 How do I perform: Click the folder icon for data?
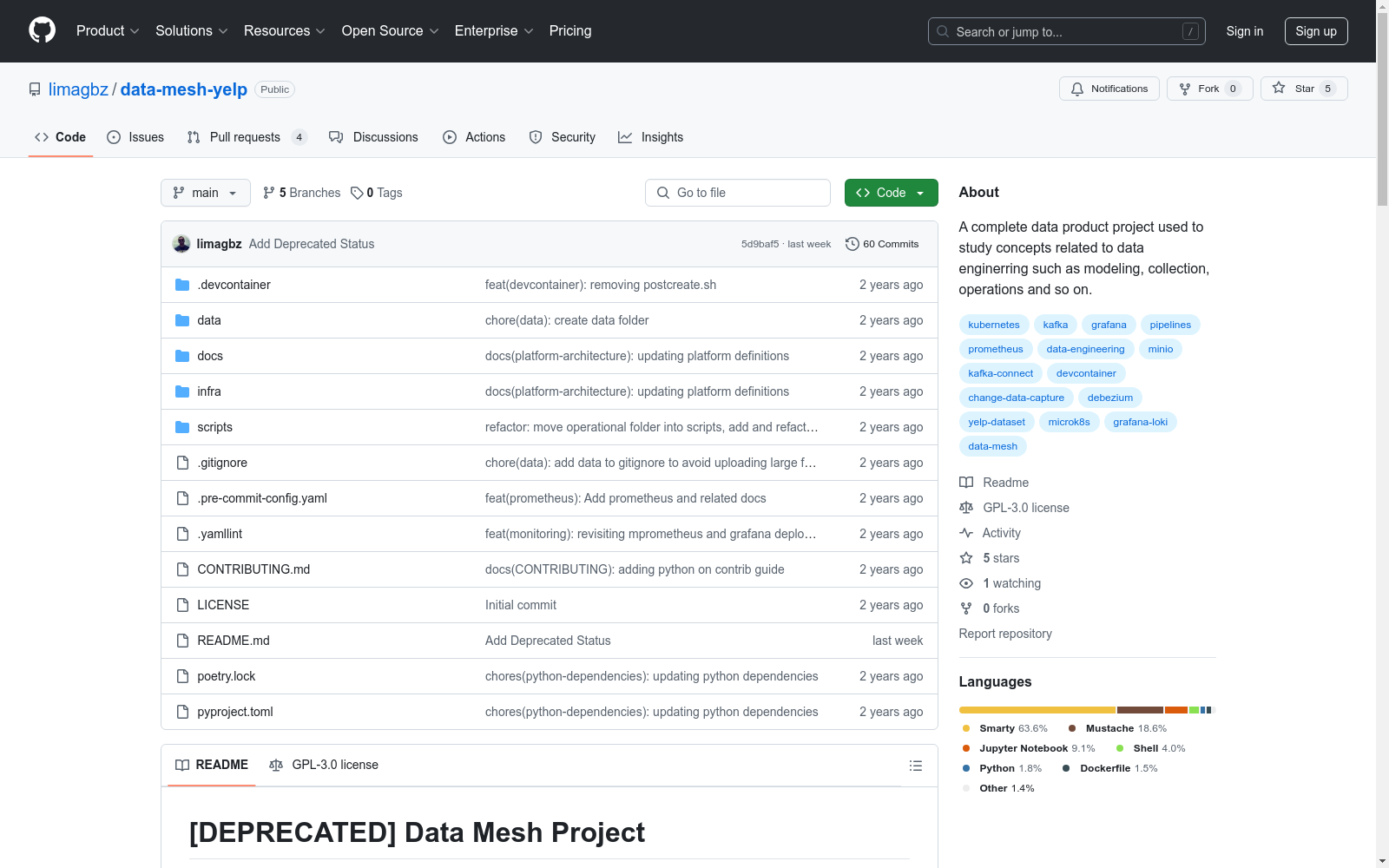pos(182,320)
